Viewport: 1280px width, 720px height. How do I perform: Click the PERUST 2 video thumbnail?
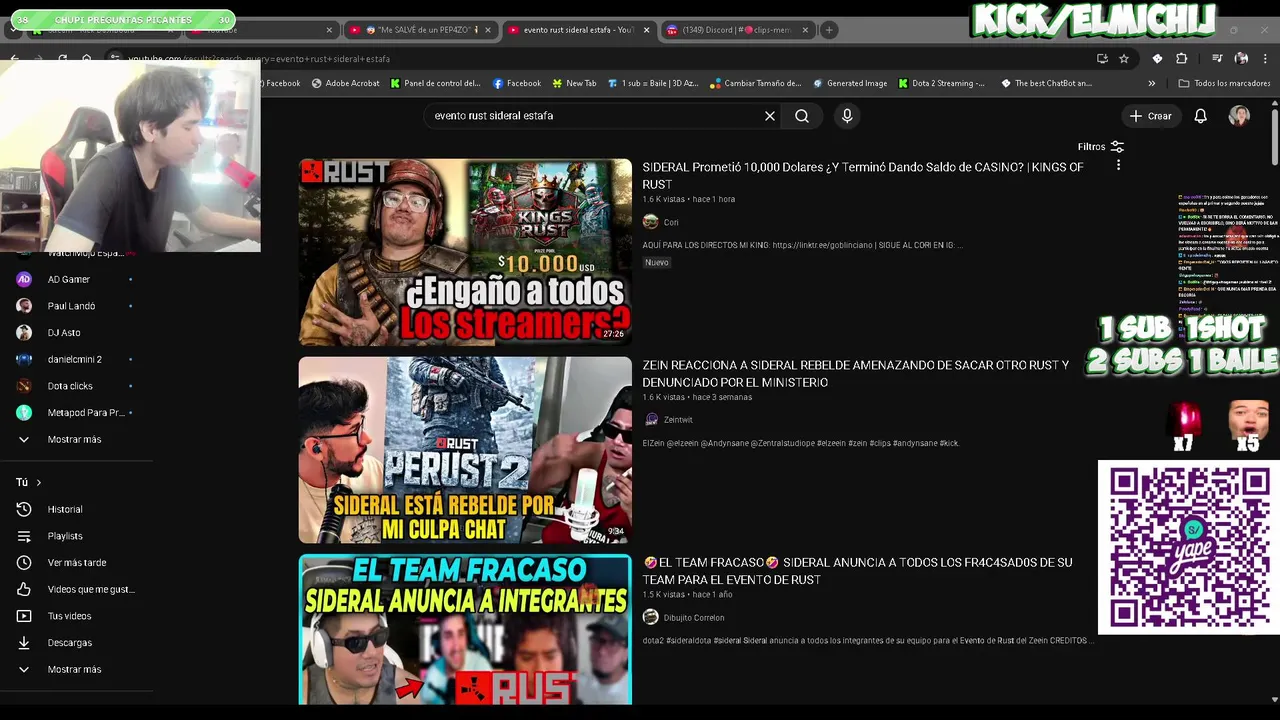coord(465,450)
